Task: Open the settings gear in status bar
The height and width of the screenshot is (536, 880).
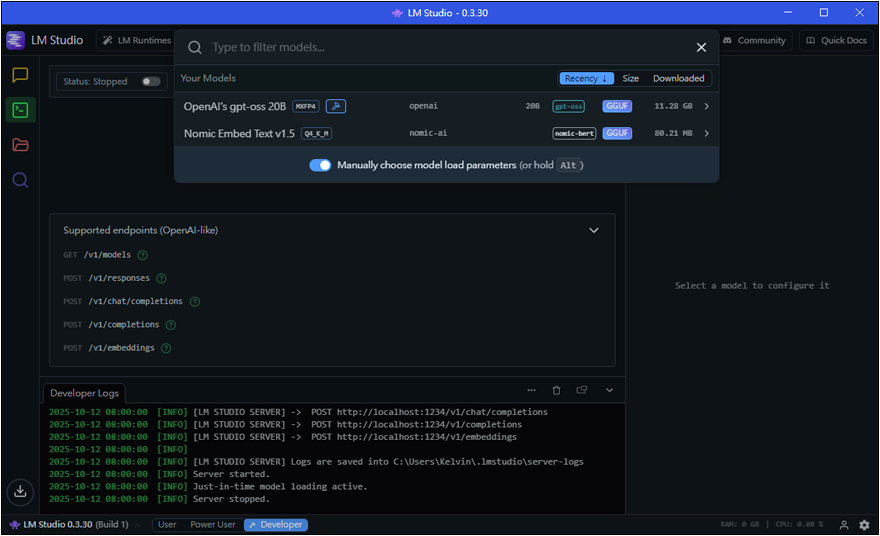Action: (864, 525)
